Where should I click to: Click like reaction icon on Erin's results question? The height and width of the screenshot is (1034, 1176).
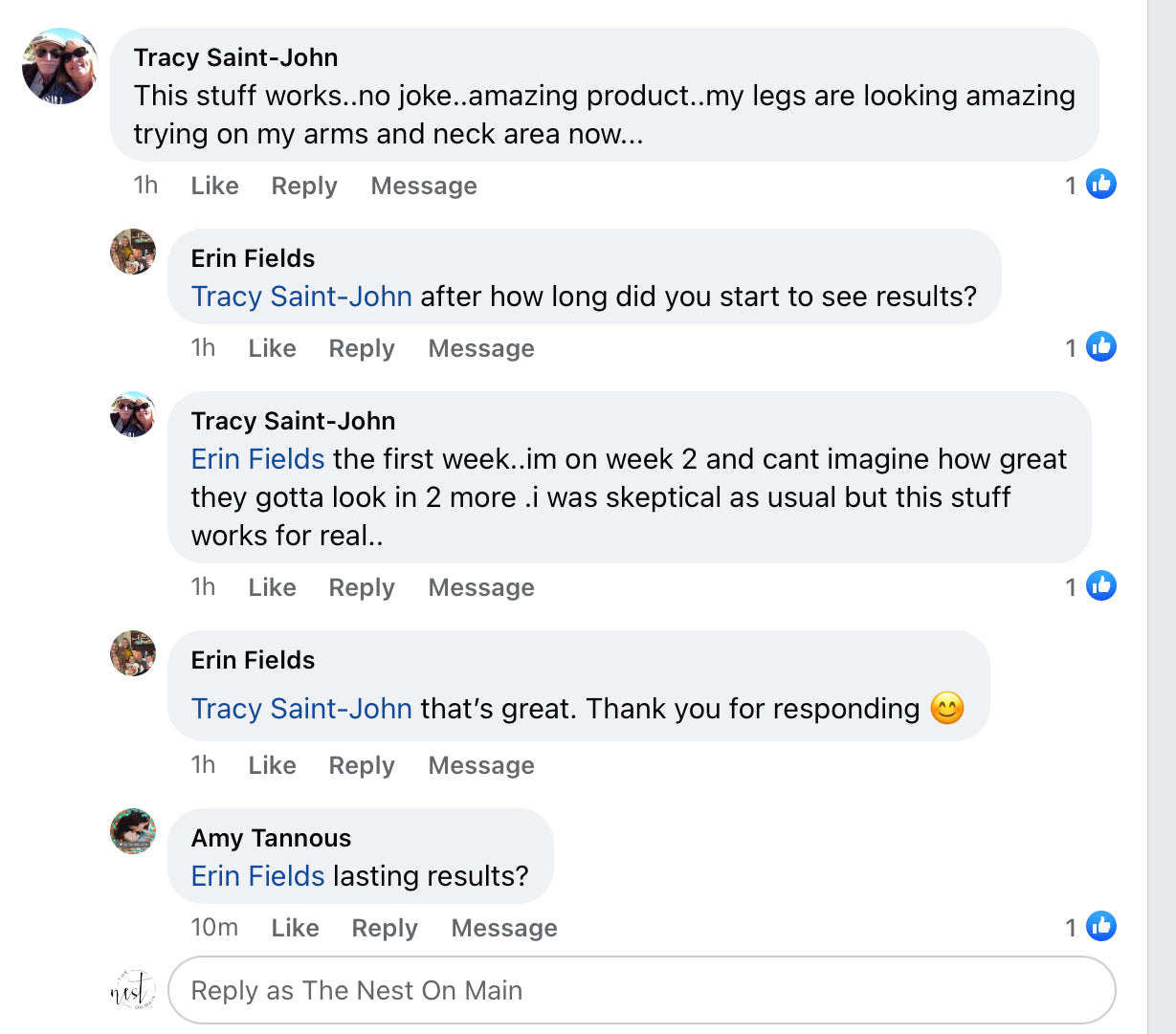1101,347
